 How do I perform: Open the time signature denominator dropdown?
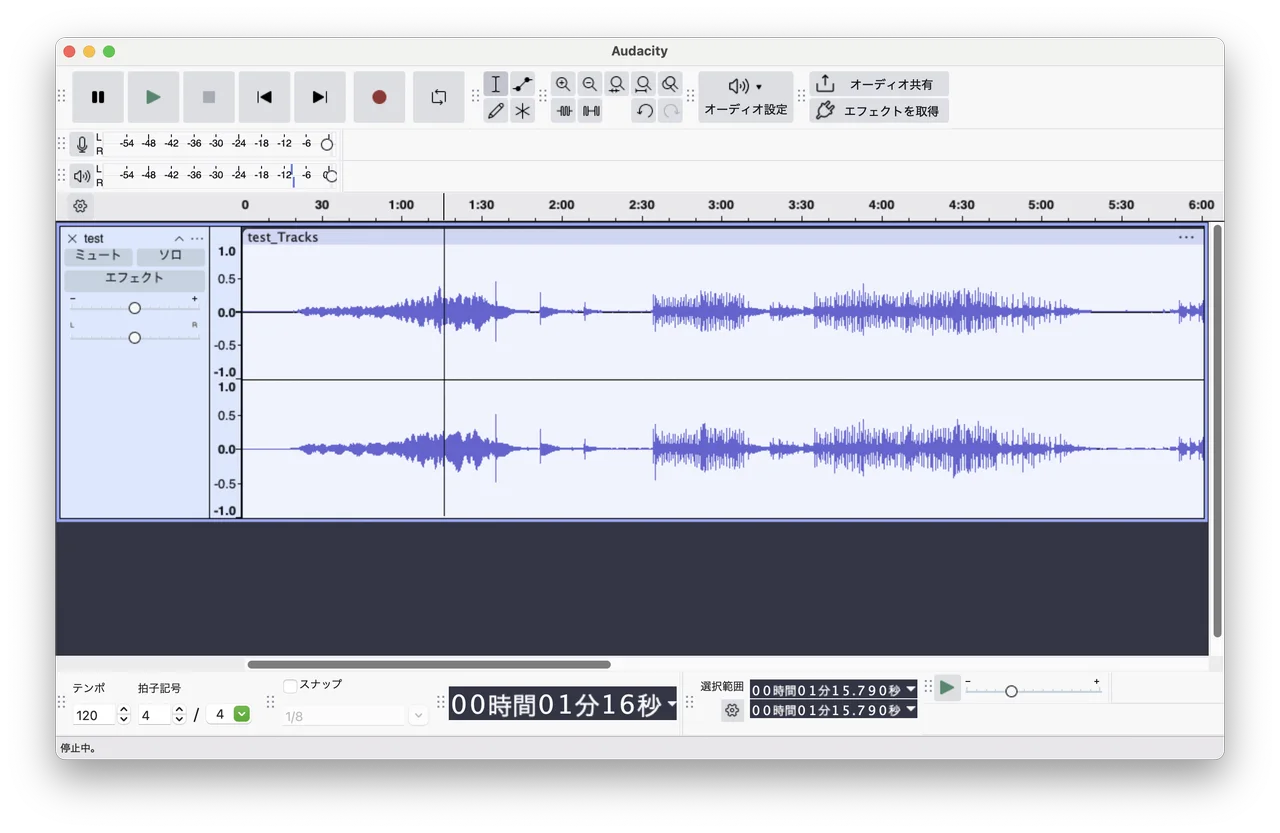tap(241, 714)
